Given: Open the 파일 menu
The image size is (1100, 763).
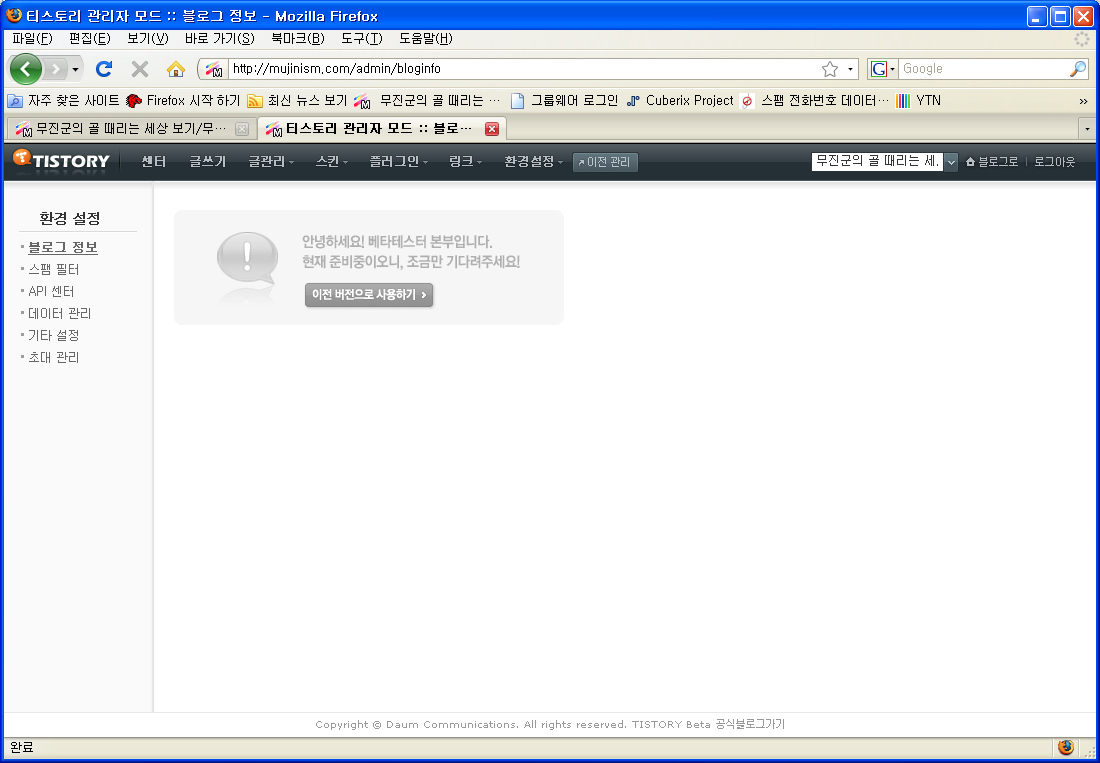Looking at the screenshot, I should pos(32,39).
